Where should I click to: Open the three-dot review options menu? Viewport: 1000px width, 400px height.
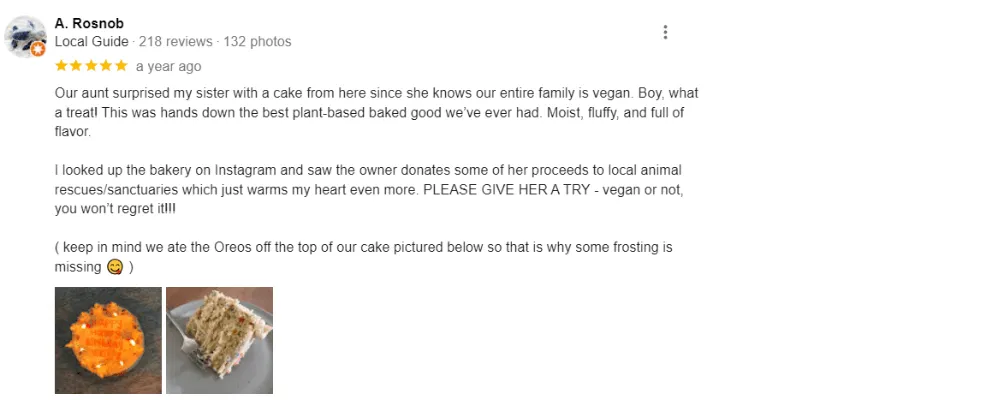[665, 32]
